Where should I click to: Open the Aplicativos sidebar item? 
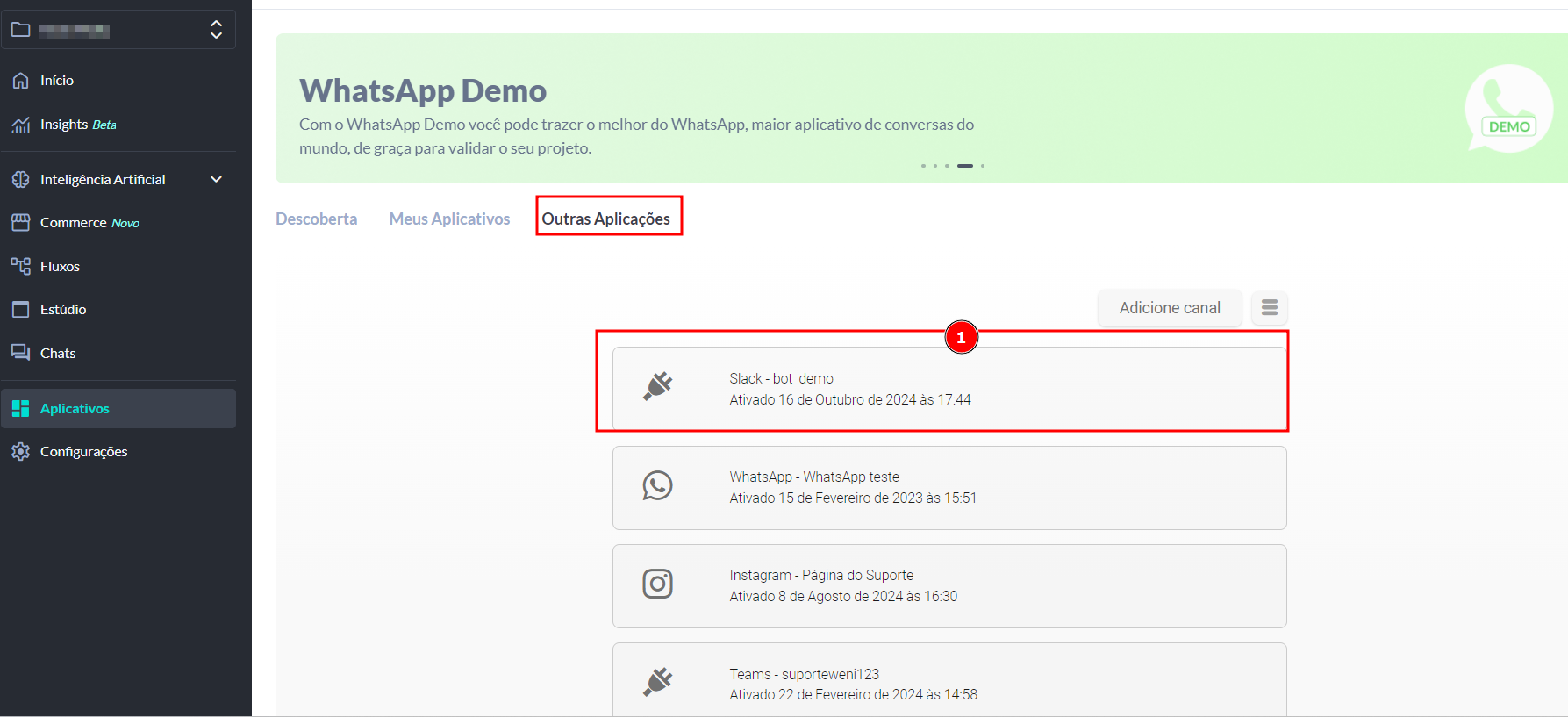(75, 409)
